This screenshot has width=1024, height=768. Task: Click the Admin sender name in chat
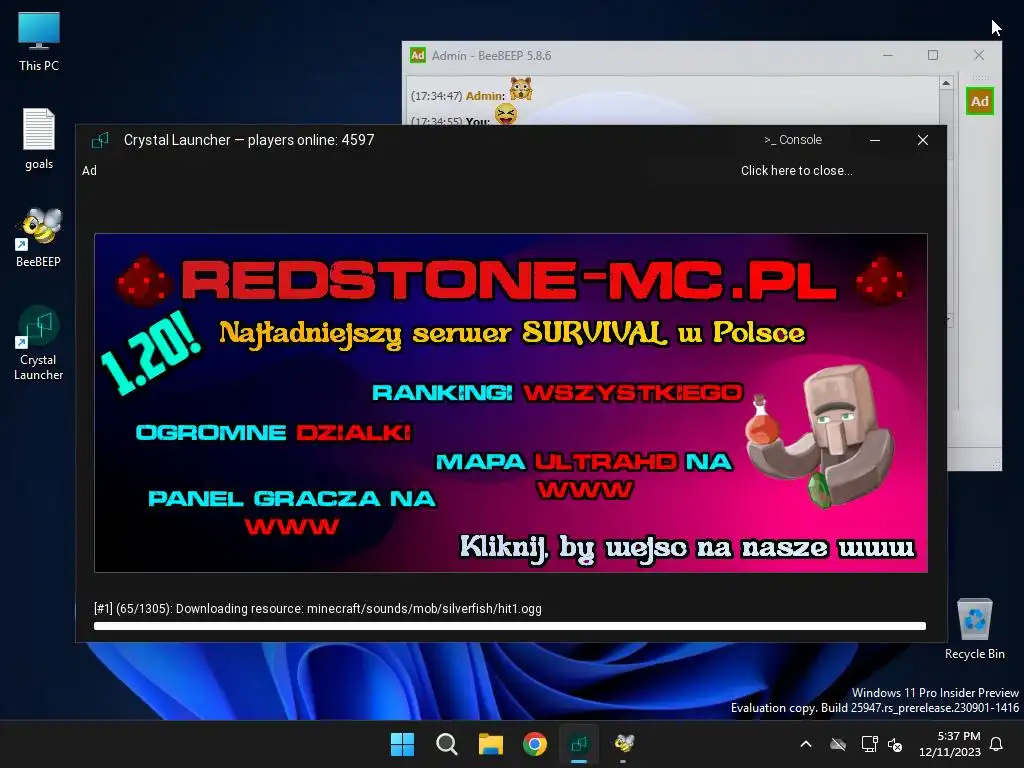[485, 96]
